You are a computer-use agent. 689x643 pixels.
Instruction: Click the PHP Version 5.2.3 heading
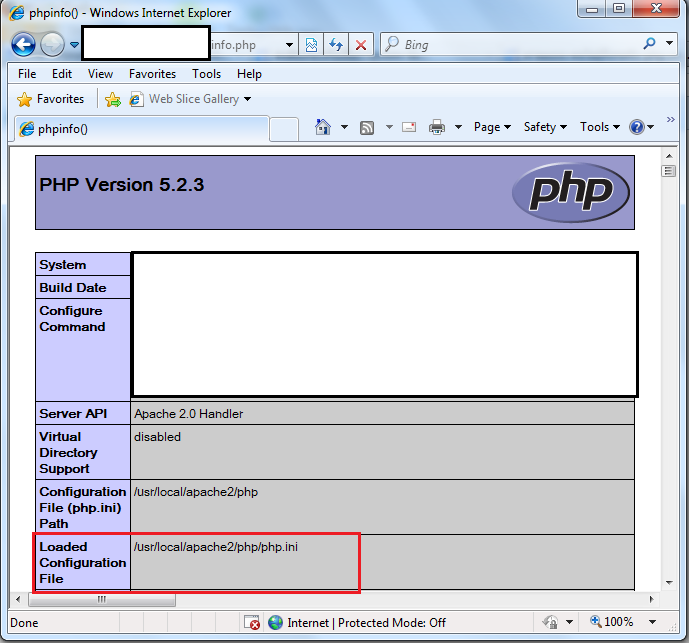point(122,185)
